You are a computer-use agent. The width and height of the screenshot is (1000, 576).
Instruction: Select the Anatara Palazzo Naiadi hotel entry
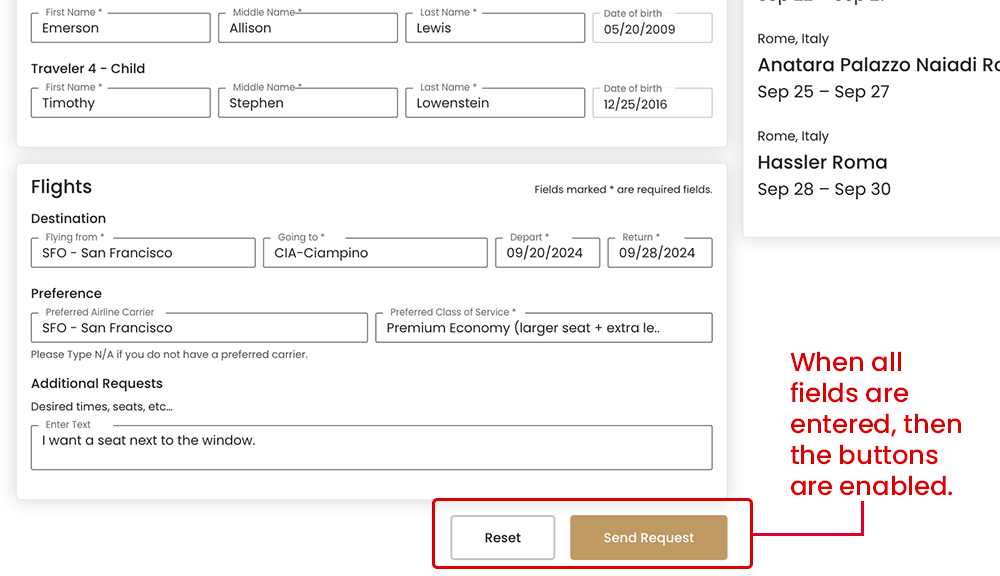pos(878,65)
